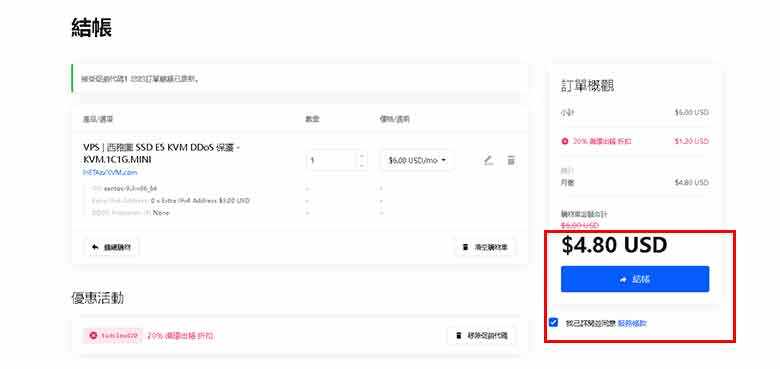Click the VPS KVM.1C1G.MINI product title
The width and height of the screenshot is (780, 369).
pyautogui.click(x=162, y=153)
